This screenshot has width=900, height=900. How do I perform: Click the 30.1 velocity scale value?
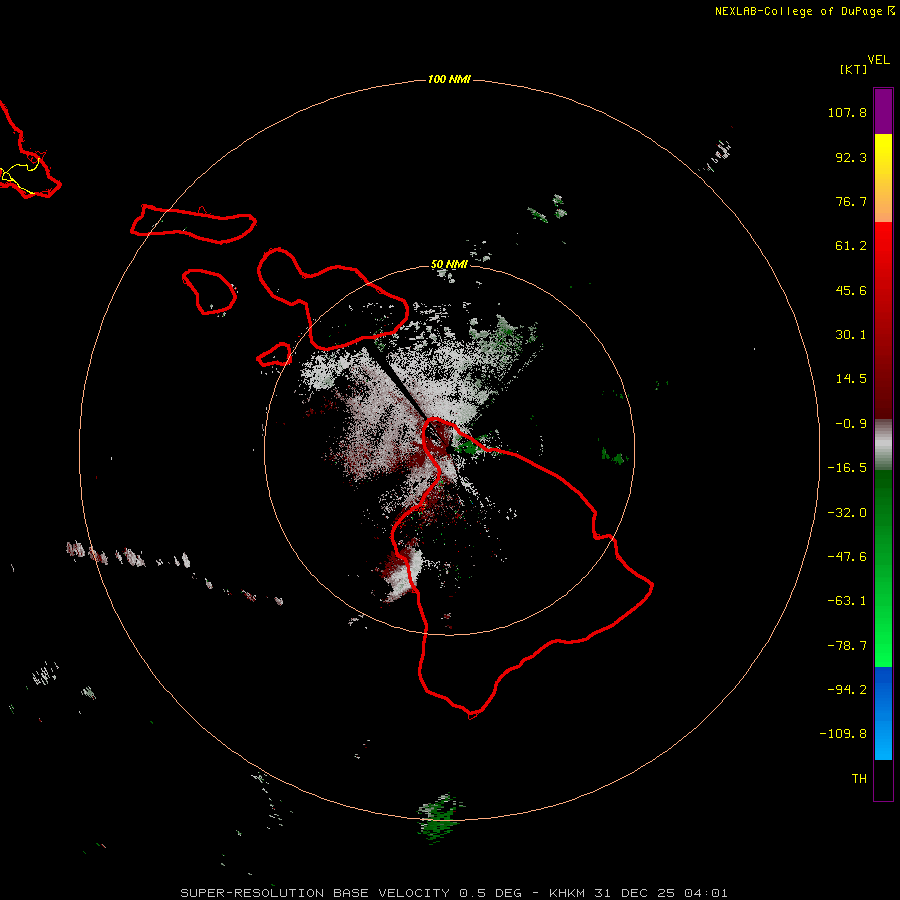(x=851, y=335)
